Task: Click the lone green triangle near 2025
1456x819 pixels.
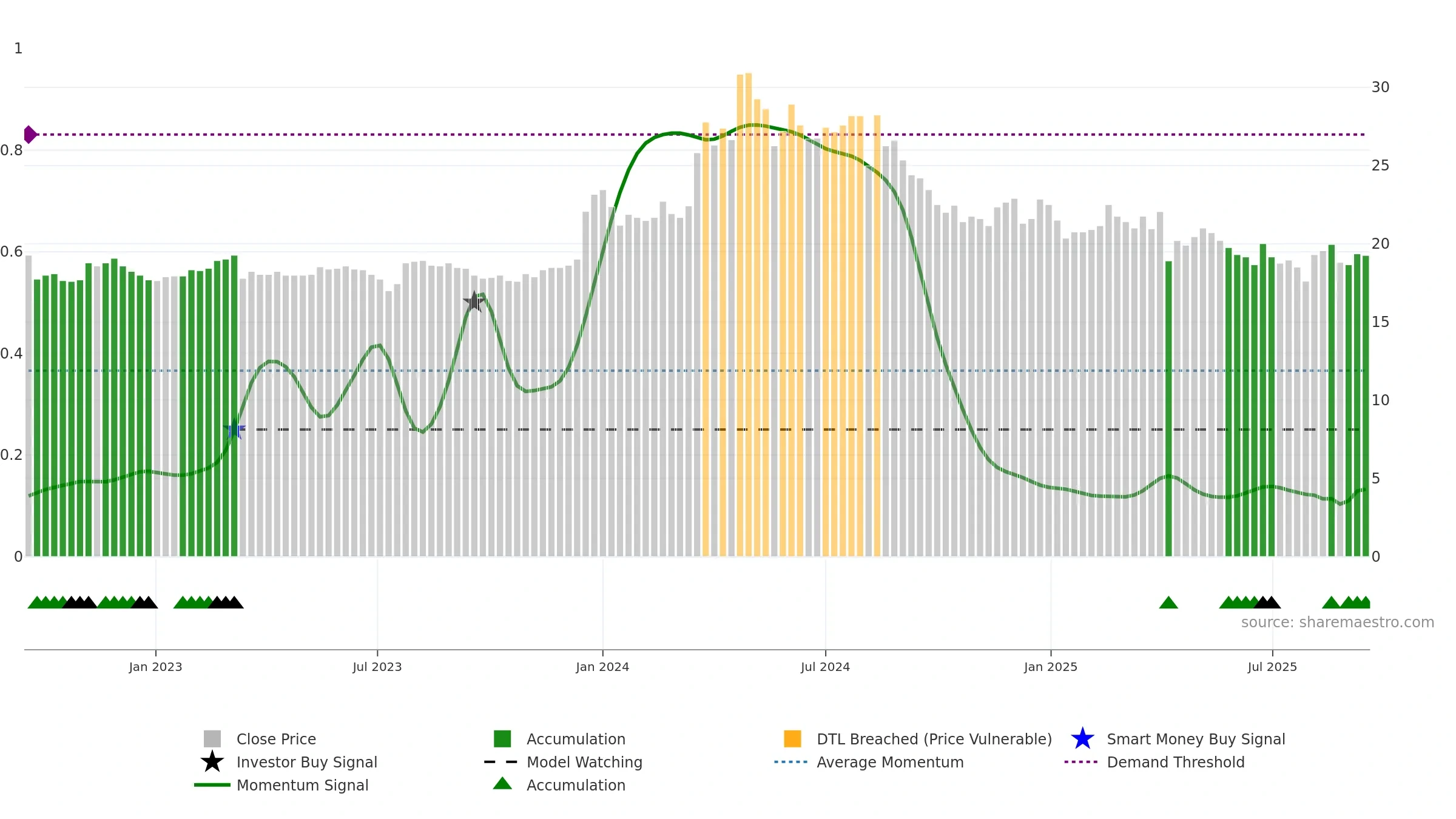Action: pyautogui.click(x=1168, y=602)
